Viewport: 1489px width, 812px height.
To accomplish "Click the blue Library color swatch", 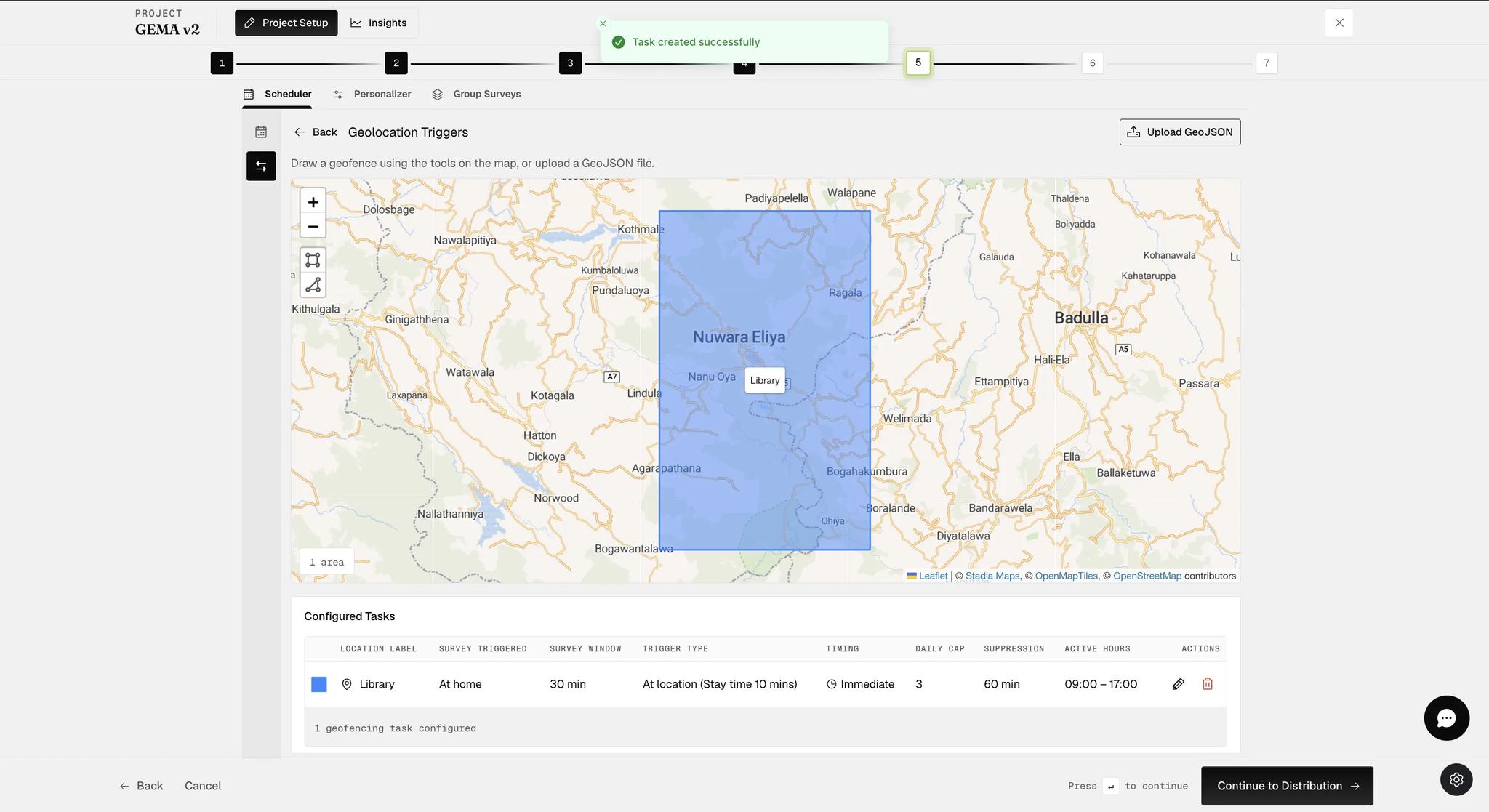I will 318,684.
